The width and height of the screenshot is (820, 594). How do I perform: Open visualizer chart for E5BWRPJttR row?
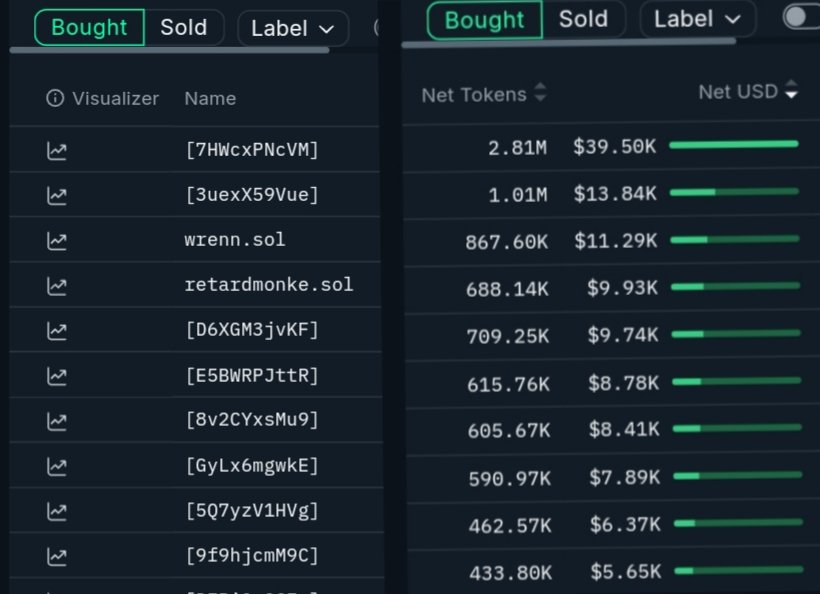click(x=56, y=376)
